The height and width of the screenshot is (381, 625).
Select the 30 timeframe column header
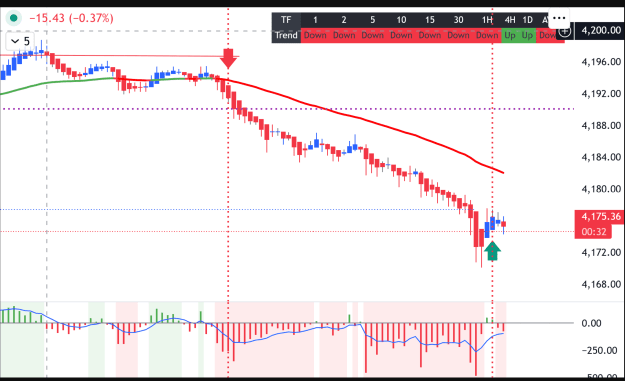(458, 20)
